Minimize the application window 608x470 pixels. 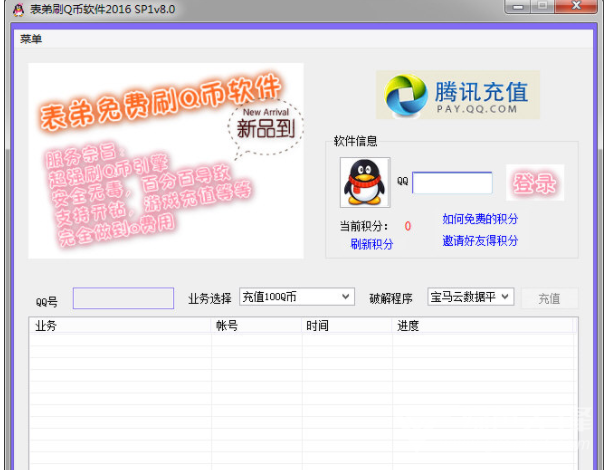click(x=518, y=6)
